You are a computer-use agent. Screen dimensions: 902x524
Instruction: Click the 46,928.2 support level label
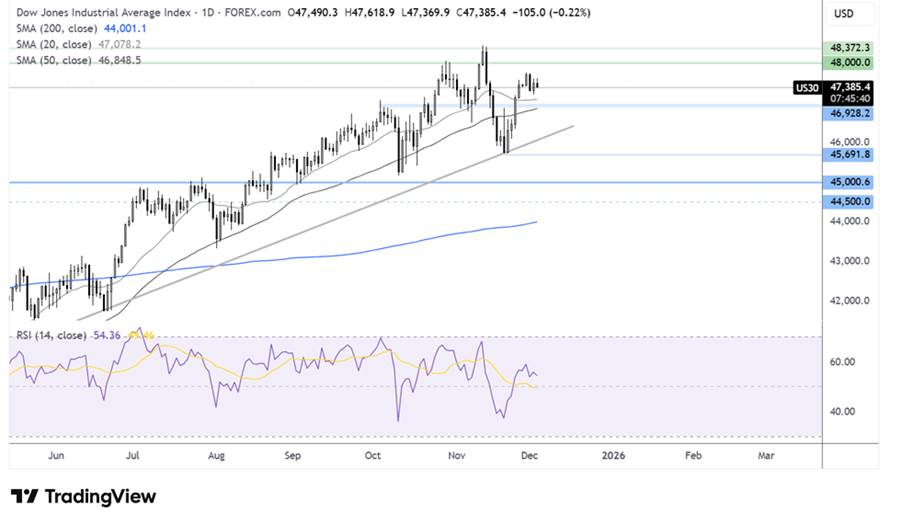coord(848,114)
